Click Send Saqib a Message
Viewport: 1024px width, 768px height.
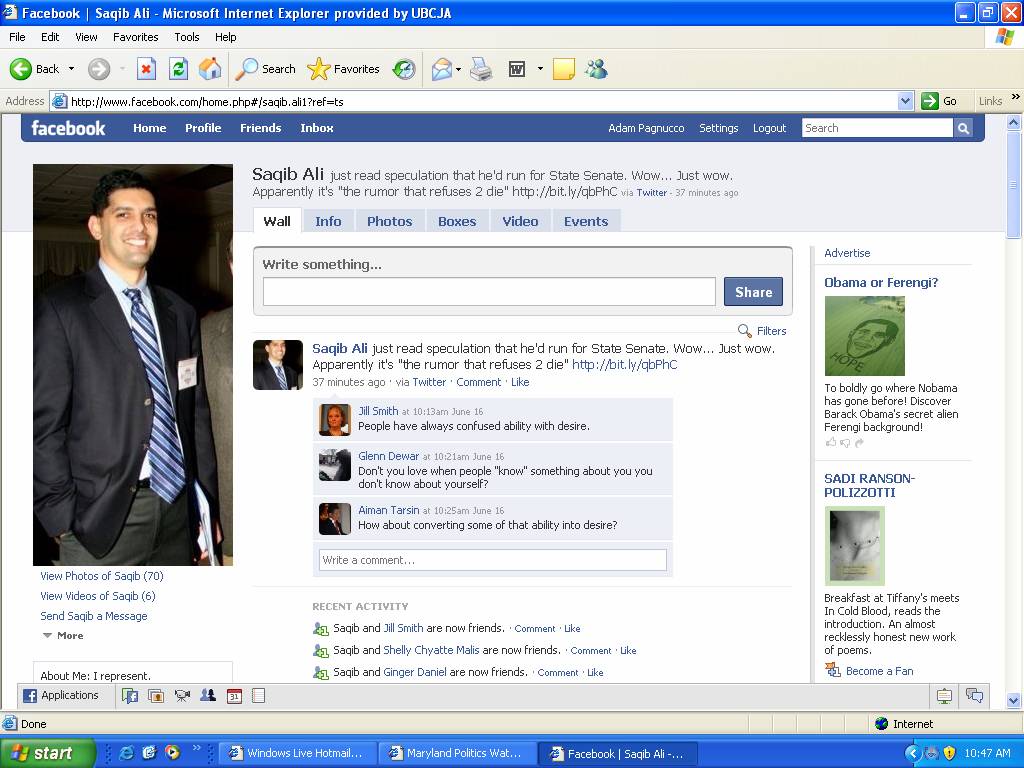93,616
